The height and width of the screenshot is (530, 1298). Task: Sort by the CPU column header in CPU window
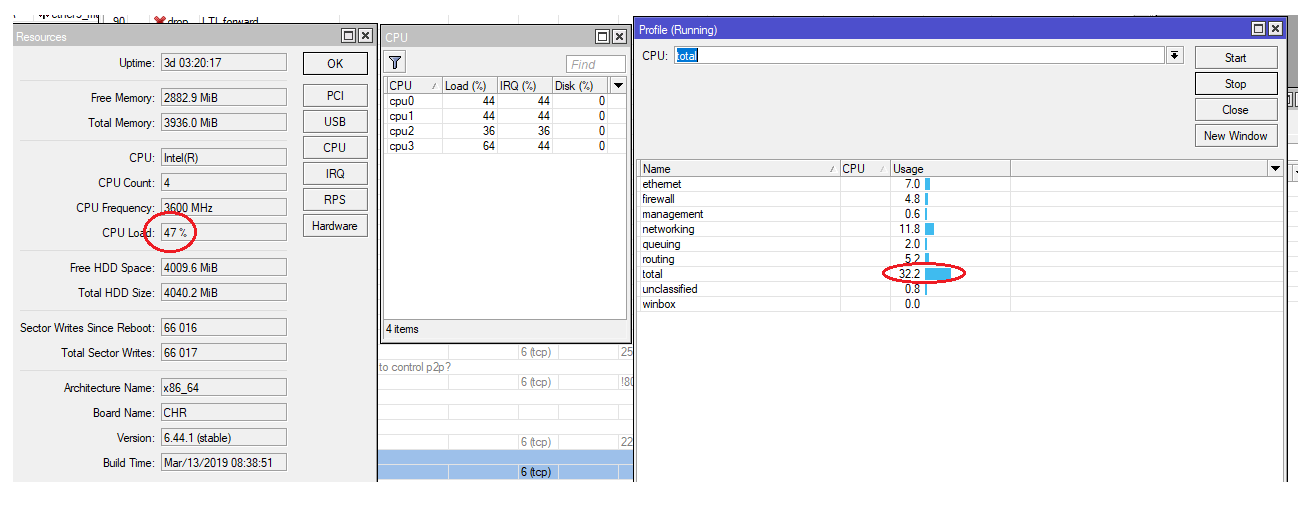point(412,86)
